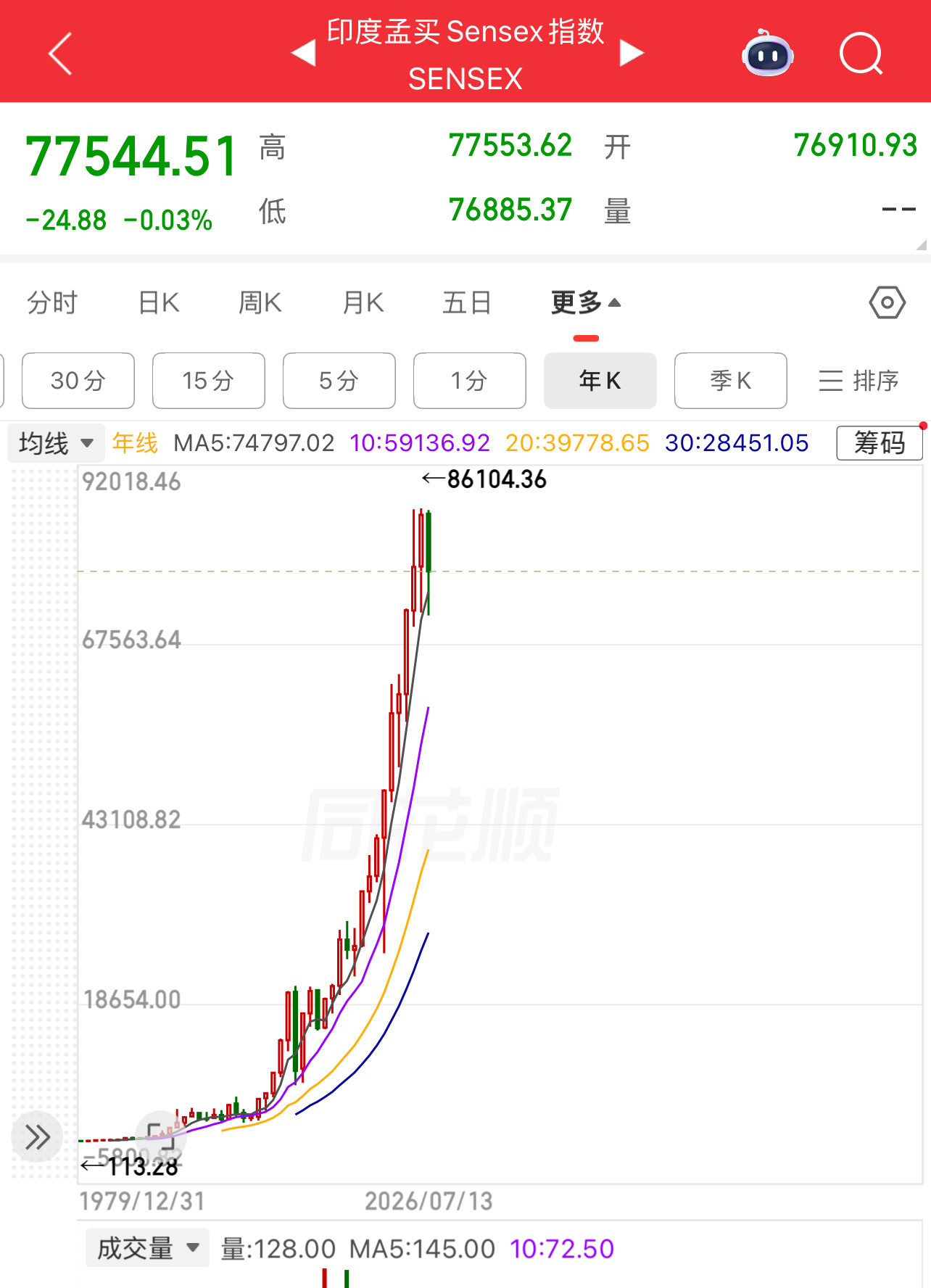Tap the 印度孟买Sensex指数 title
The image size is (931, 1288).
[465, 32]
